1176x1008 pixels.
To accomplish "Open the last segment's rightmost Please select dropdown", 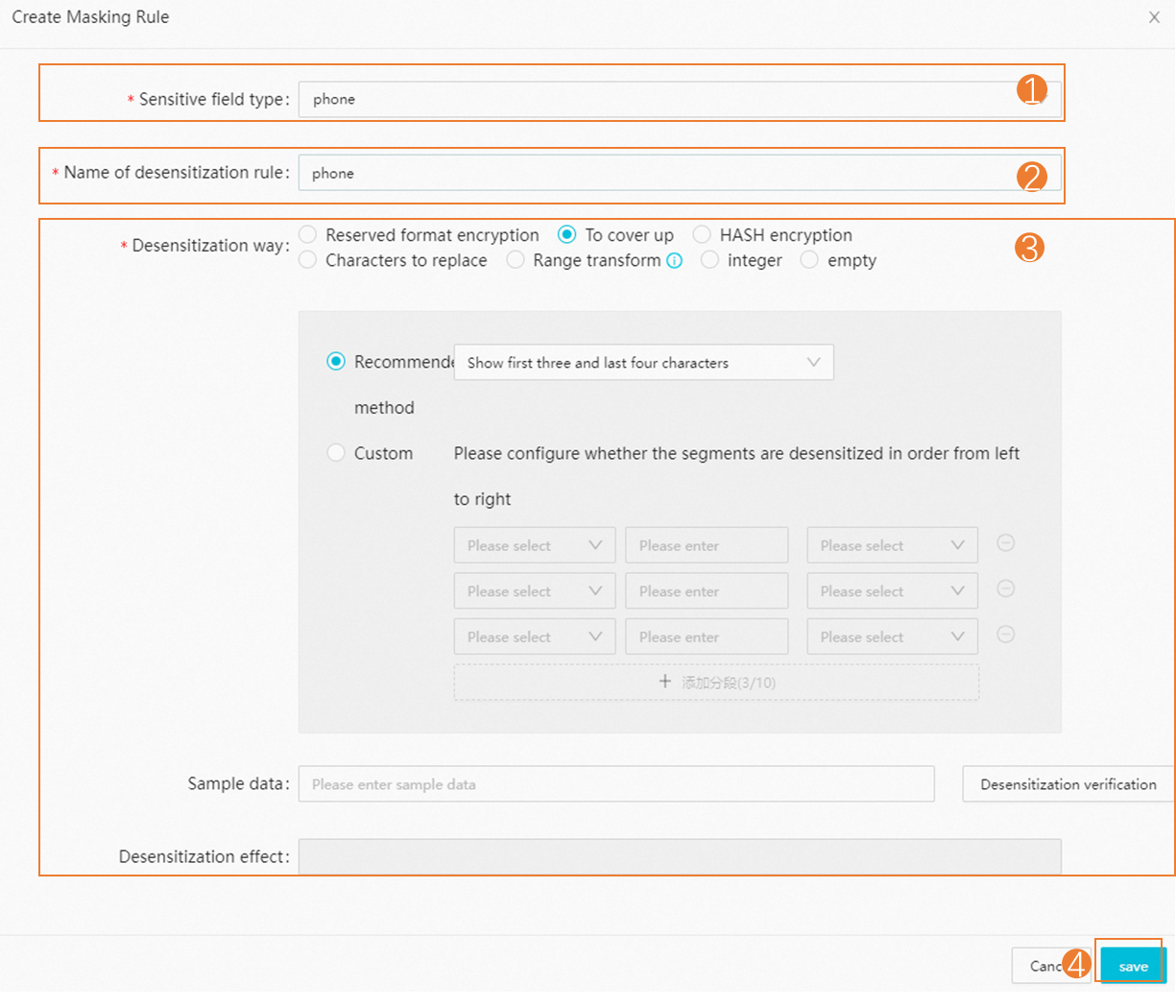I will click(892, 636).
